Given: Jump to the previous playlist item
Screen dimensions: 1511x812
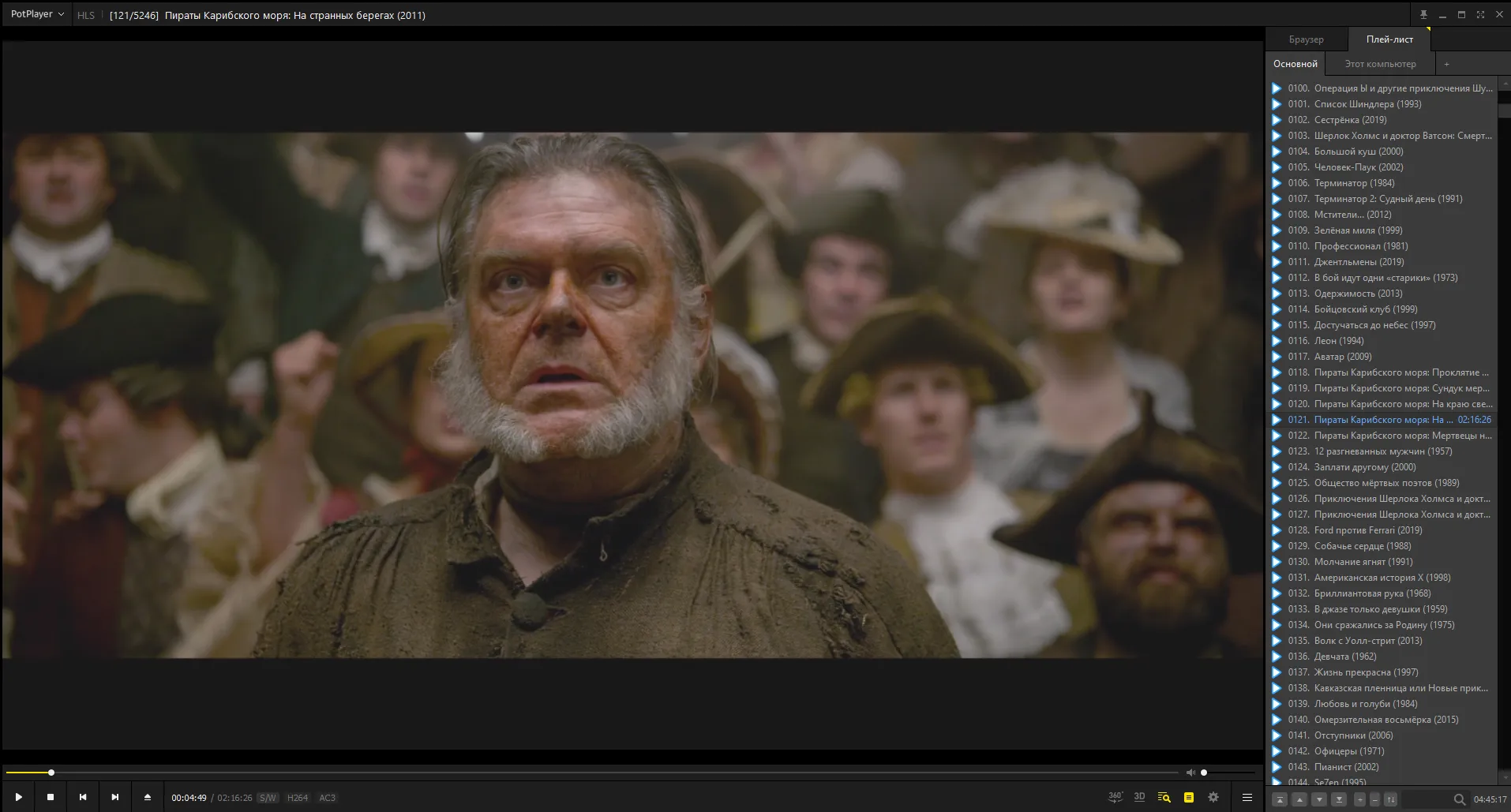Looking at the screenshot, I should pos(83,798).
